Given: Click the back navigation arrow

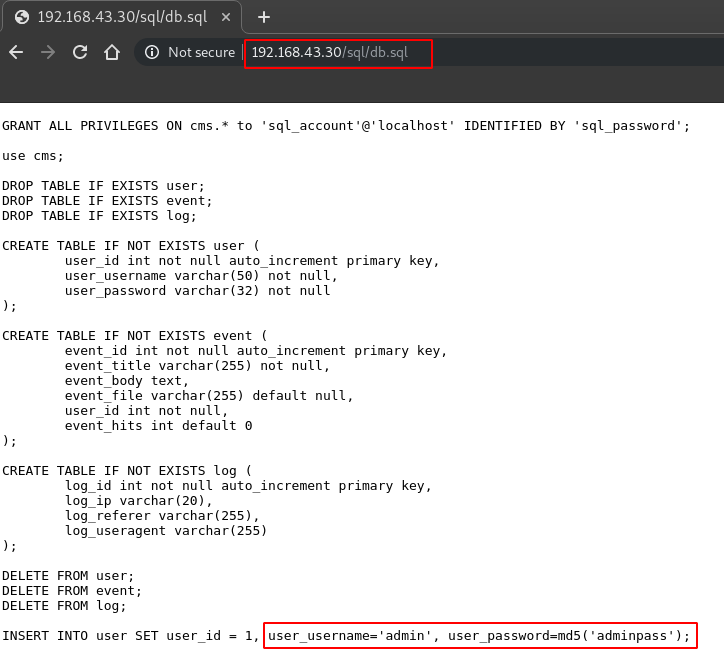Looking at the screenshot, I should [16, 52].
